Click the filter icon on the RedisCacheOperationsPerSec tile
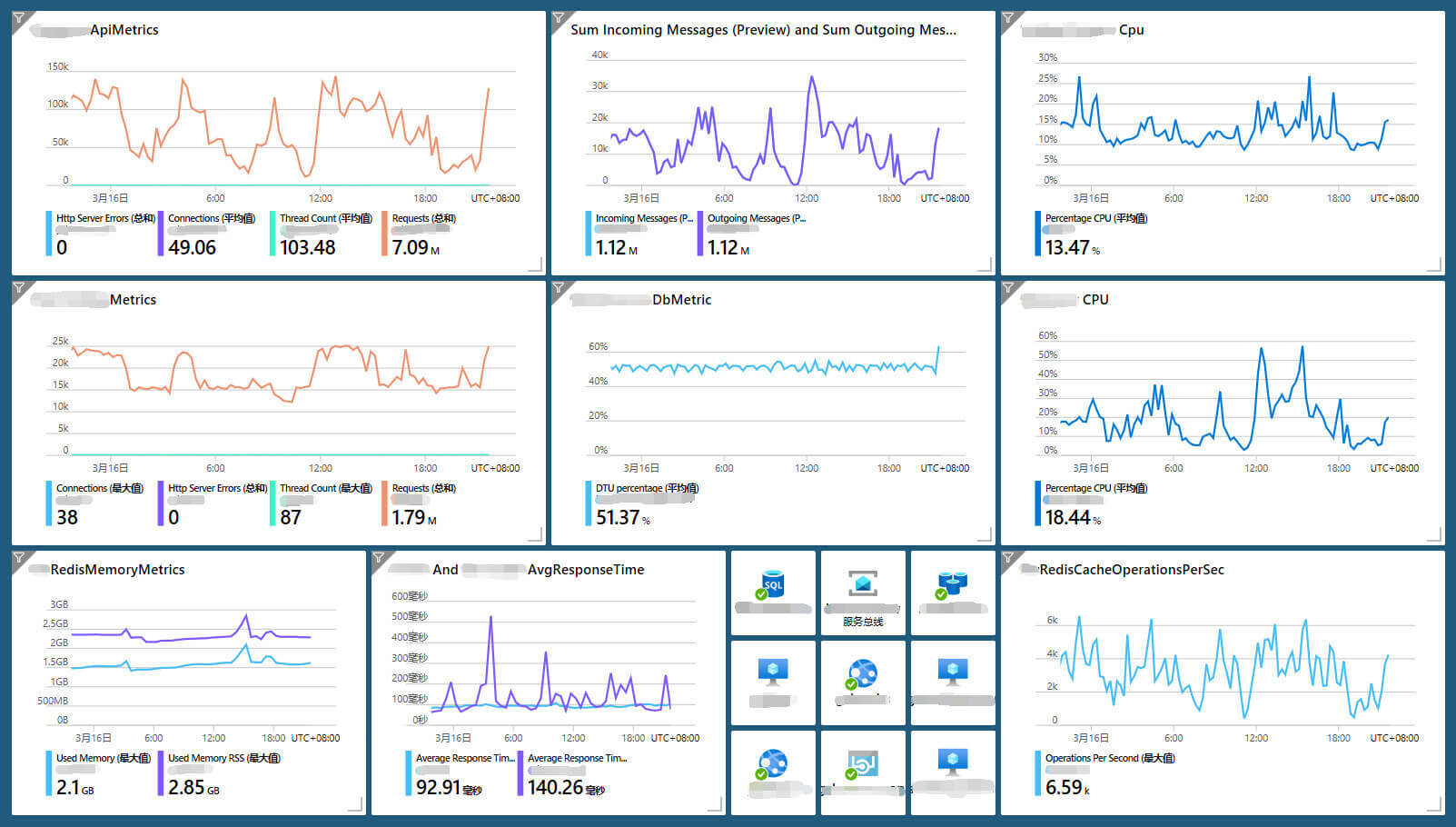1456x827 pixels. coord(1008,558)
